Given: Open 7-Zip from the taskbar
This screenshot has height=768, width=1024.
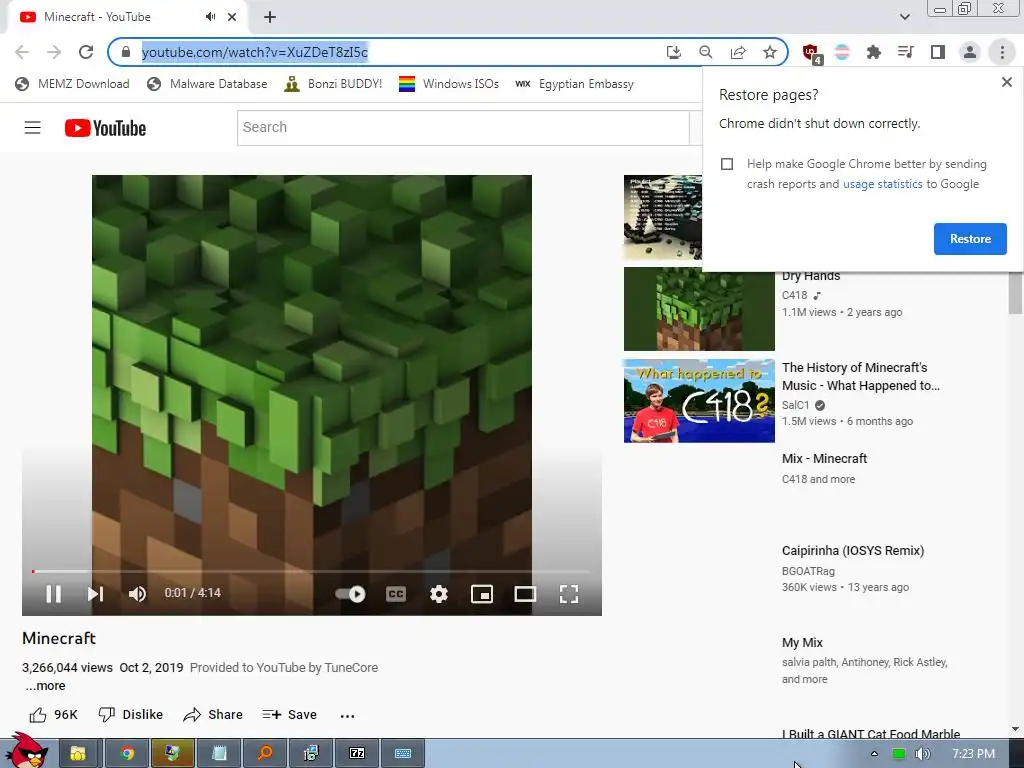Looking at the screenshot, I should [x=357, y=754].
